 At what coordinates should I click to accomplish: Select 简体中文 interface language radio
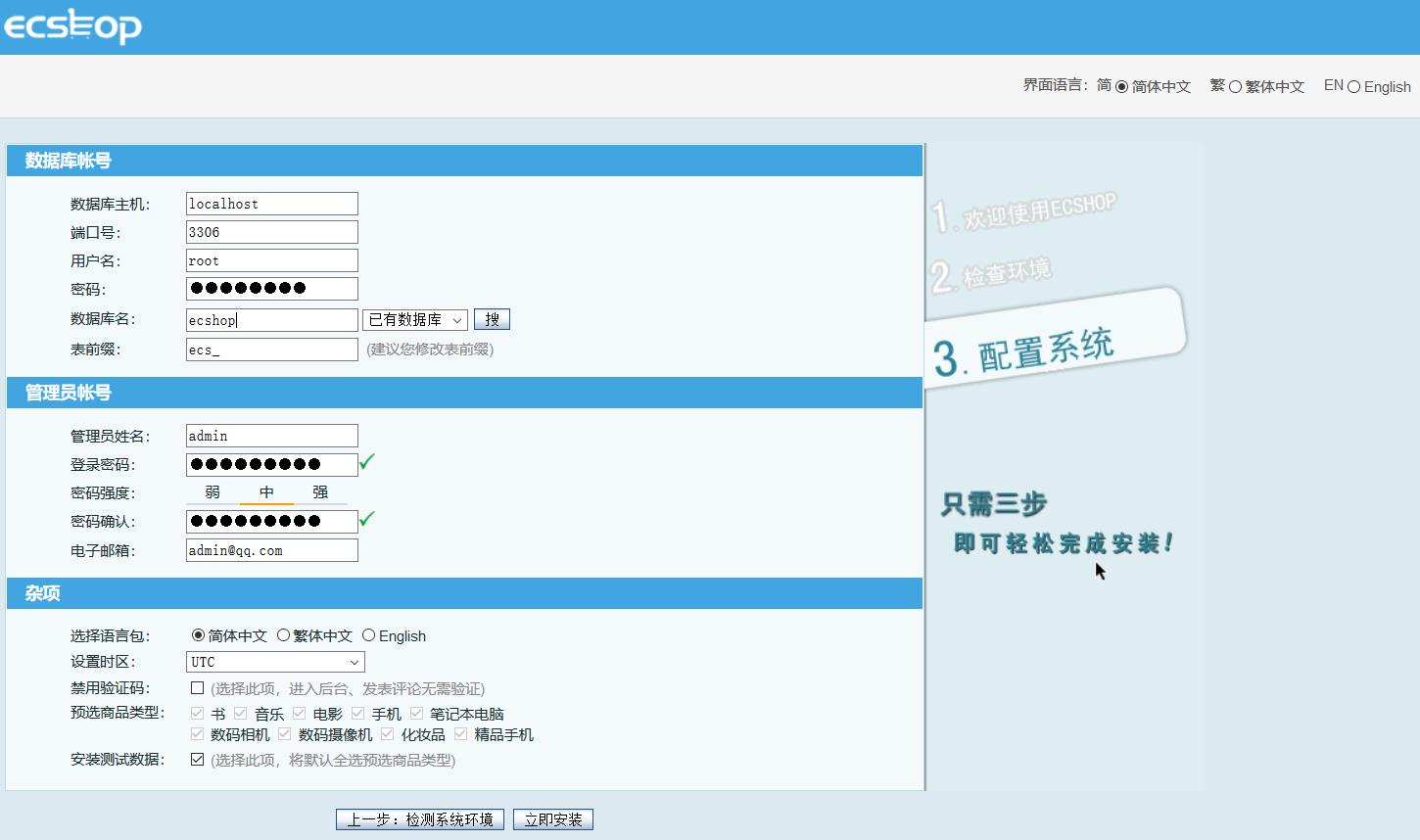[x=1122, y=86]
